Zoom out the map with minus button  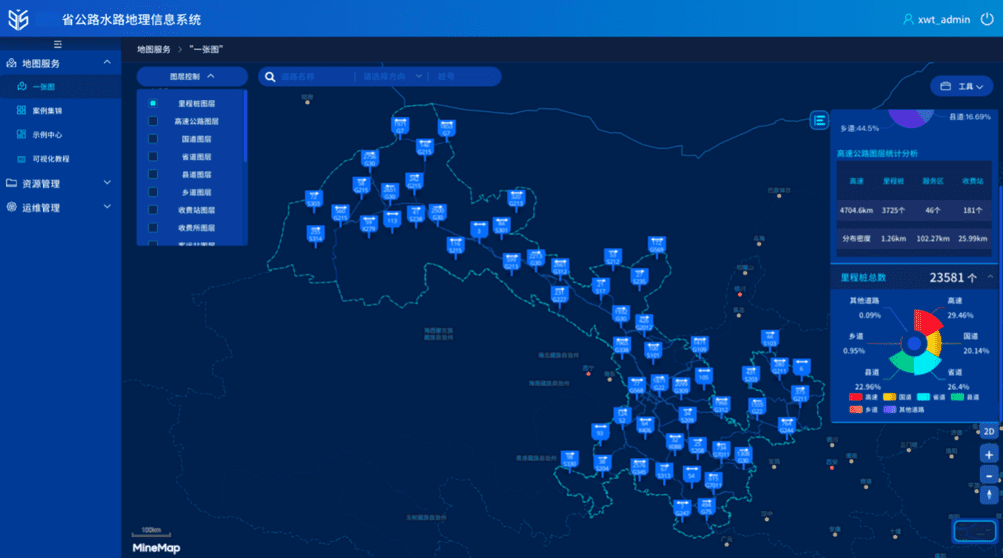click(x=989, y=474)
